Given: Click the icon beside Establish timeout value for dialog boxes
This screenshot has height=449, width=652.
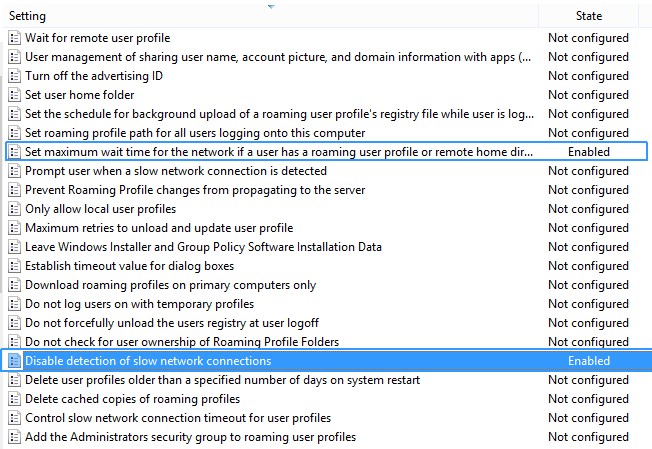Looking at the screenshot, I should (15, 266).
